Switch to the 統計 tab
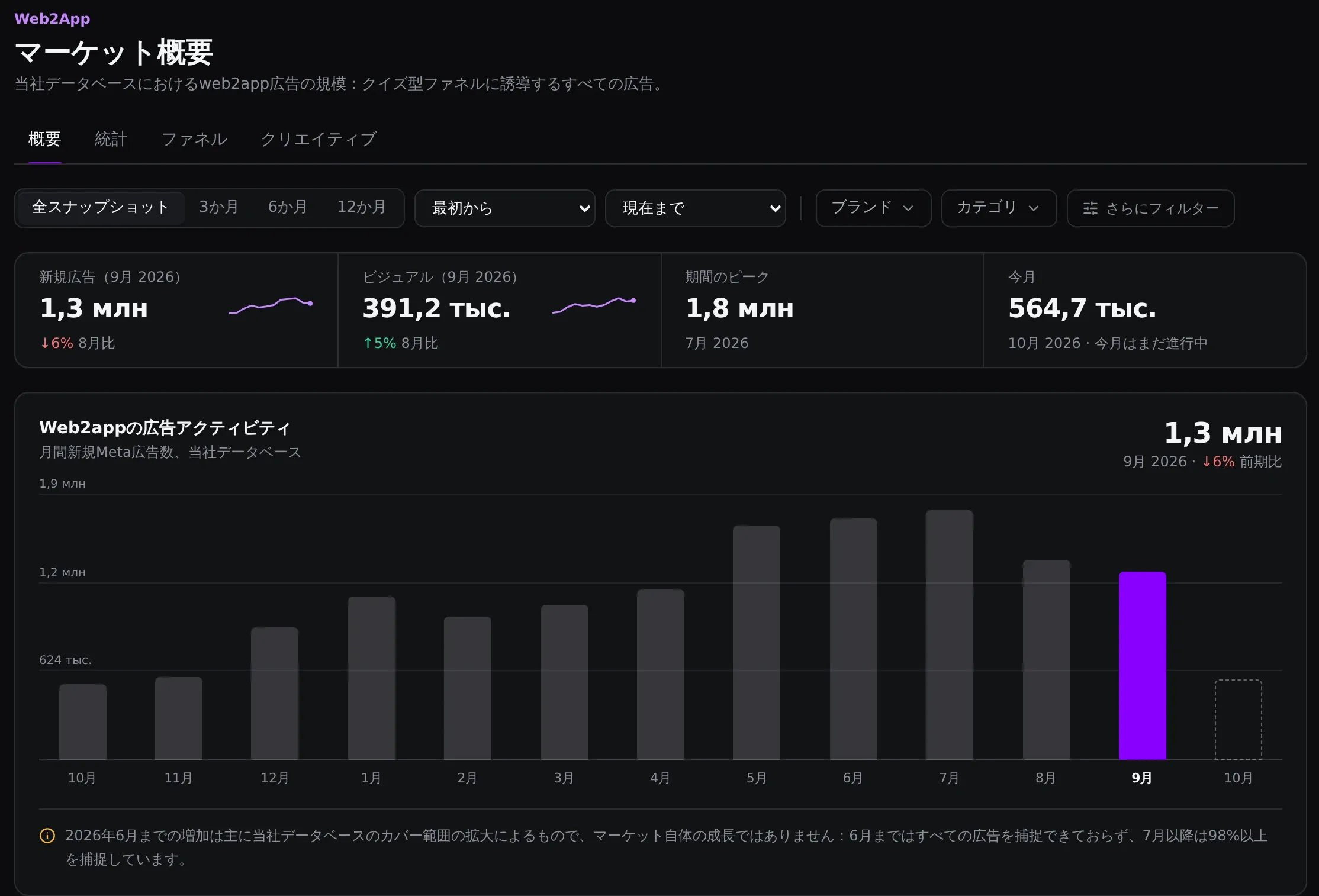Screen dimensions: 1319x896 point(111,139)
